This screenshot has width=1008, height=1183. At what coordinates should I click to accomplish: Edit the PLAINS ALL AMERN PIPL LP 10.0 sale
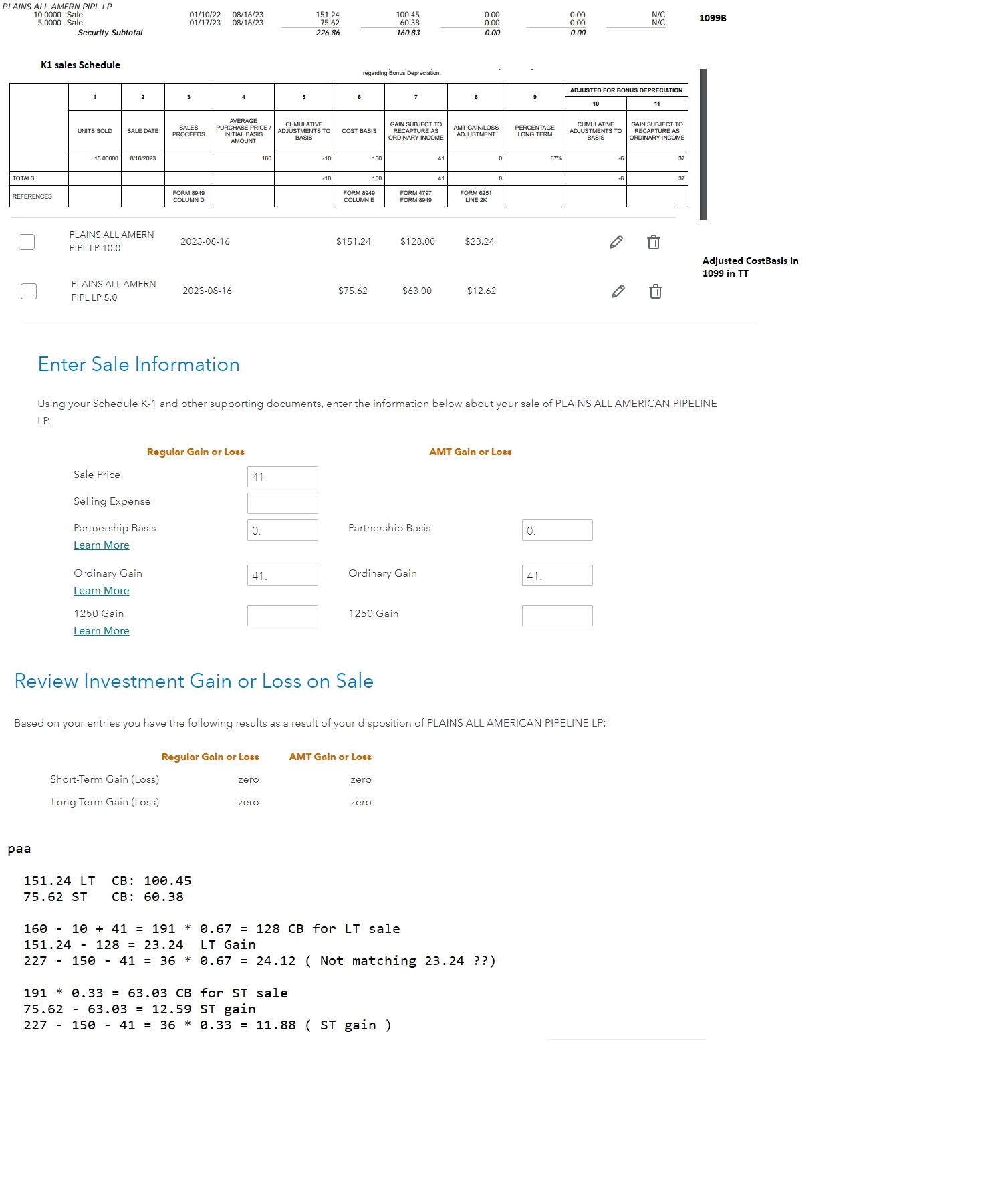tap(616, 242)
